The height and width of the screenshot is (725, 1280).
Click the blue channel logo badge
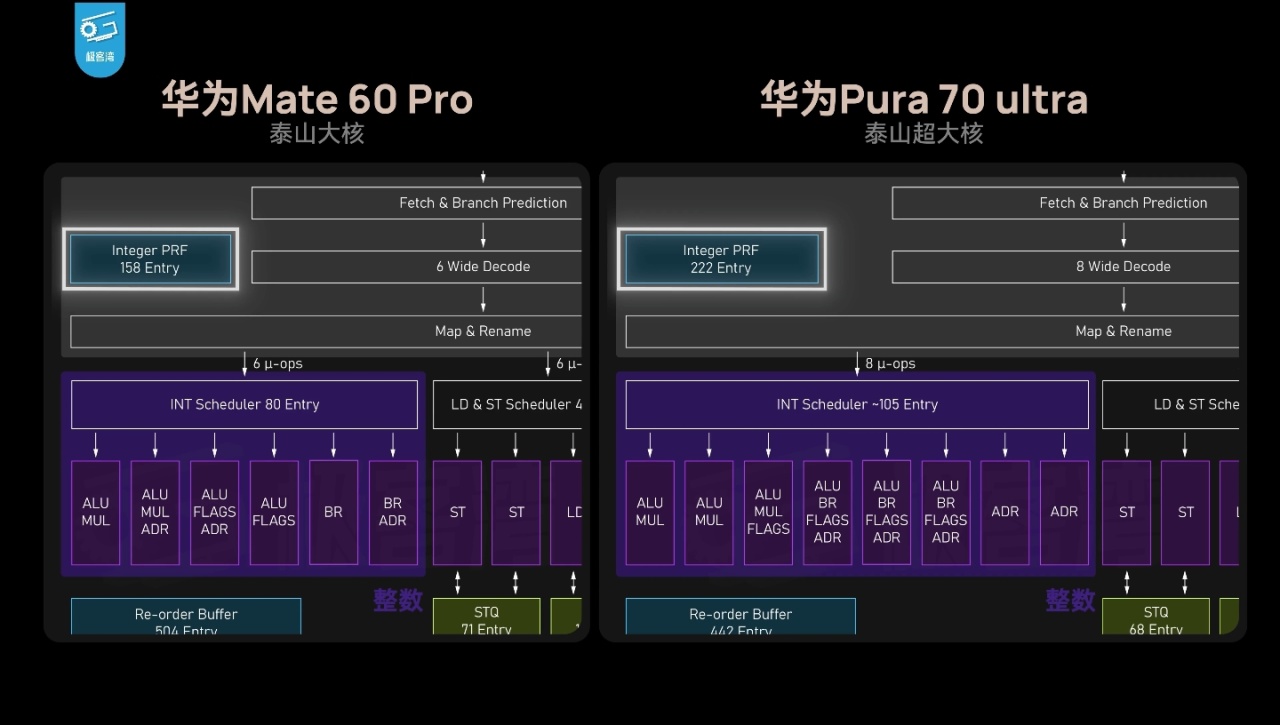pos(100,38)
